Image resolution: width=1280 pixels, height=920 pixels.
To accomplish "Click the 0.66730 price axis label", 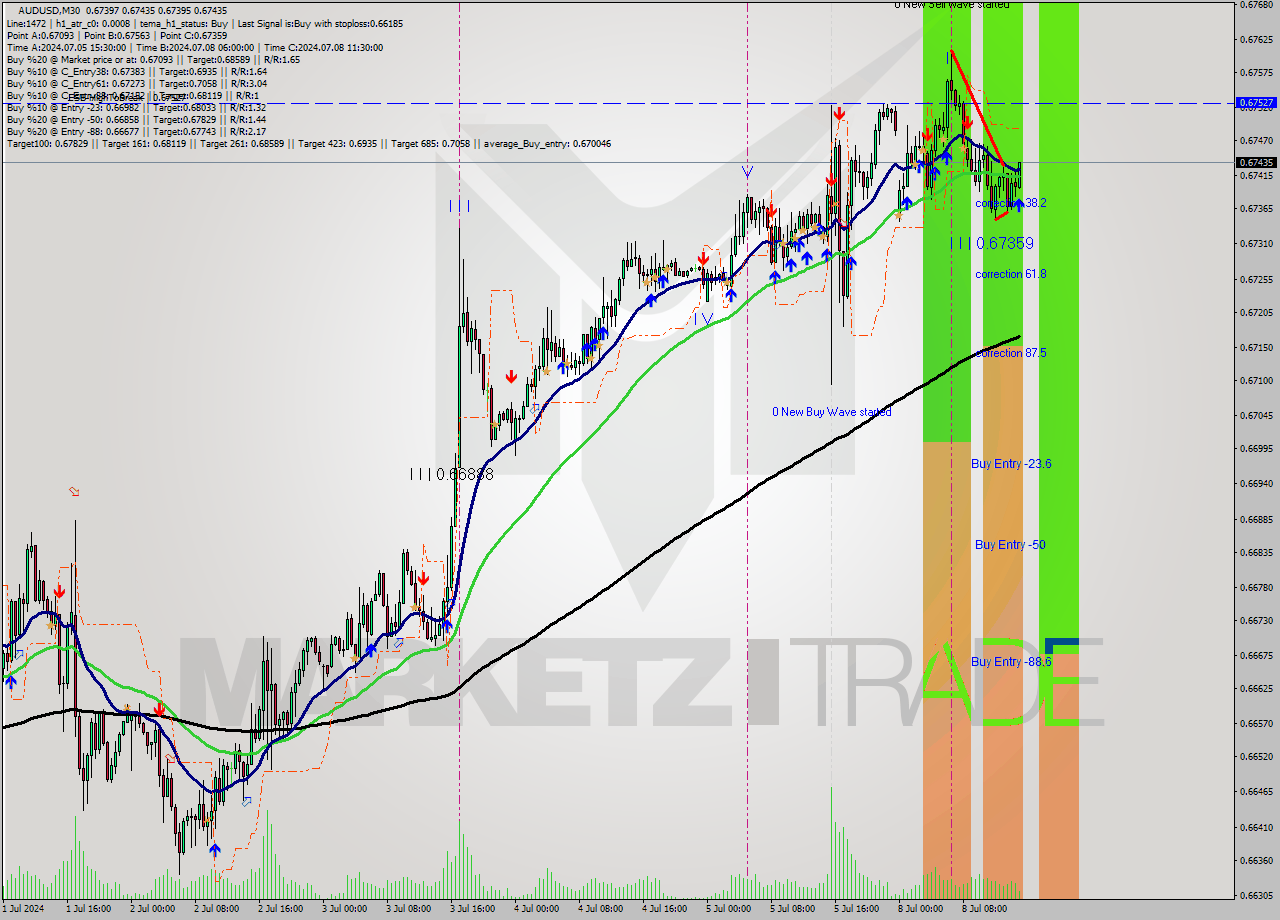I will pos(1256,621).
